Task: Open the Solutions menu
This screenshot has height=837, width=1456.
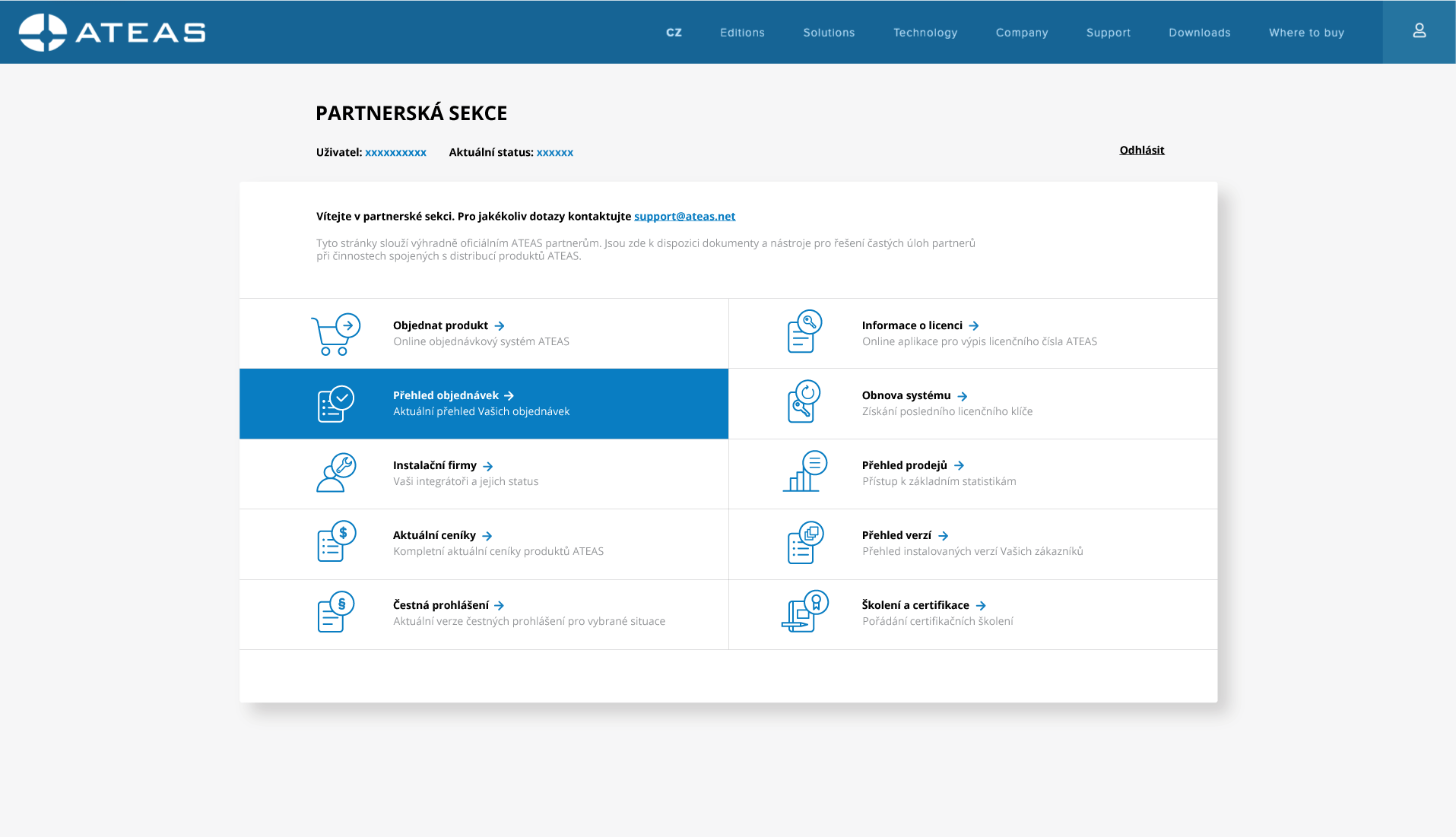Action: tap(829, 33)
